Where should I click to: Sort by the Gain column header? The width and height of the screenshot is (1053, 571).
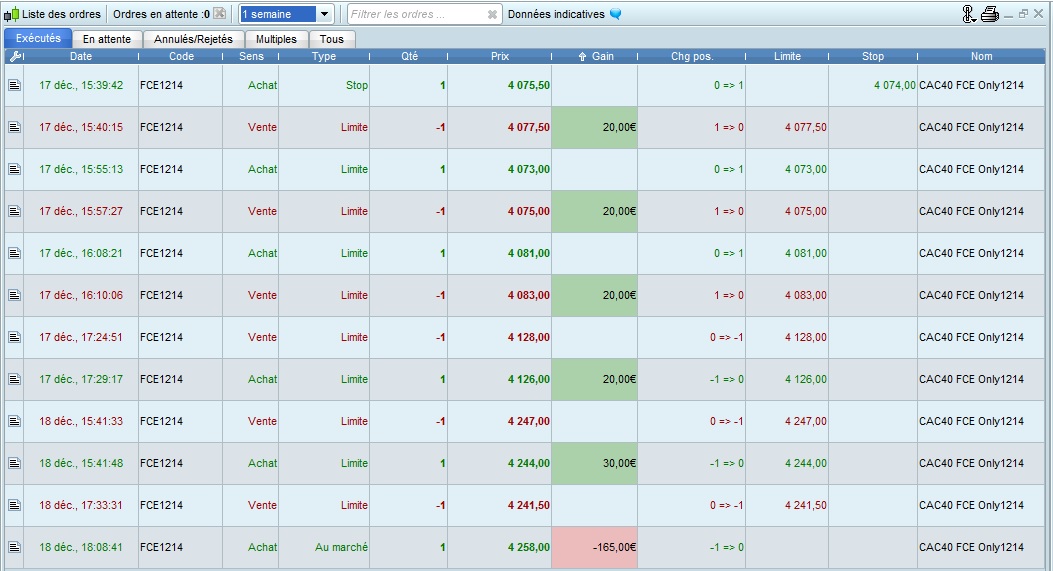click(596, 56)
